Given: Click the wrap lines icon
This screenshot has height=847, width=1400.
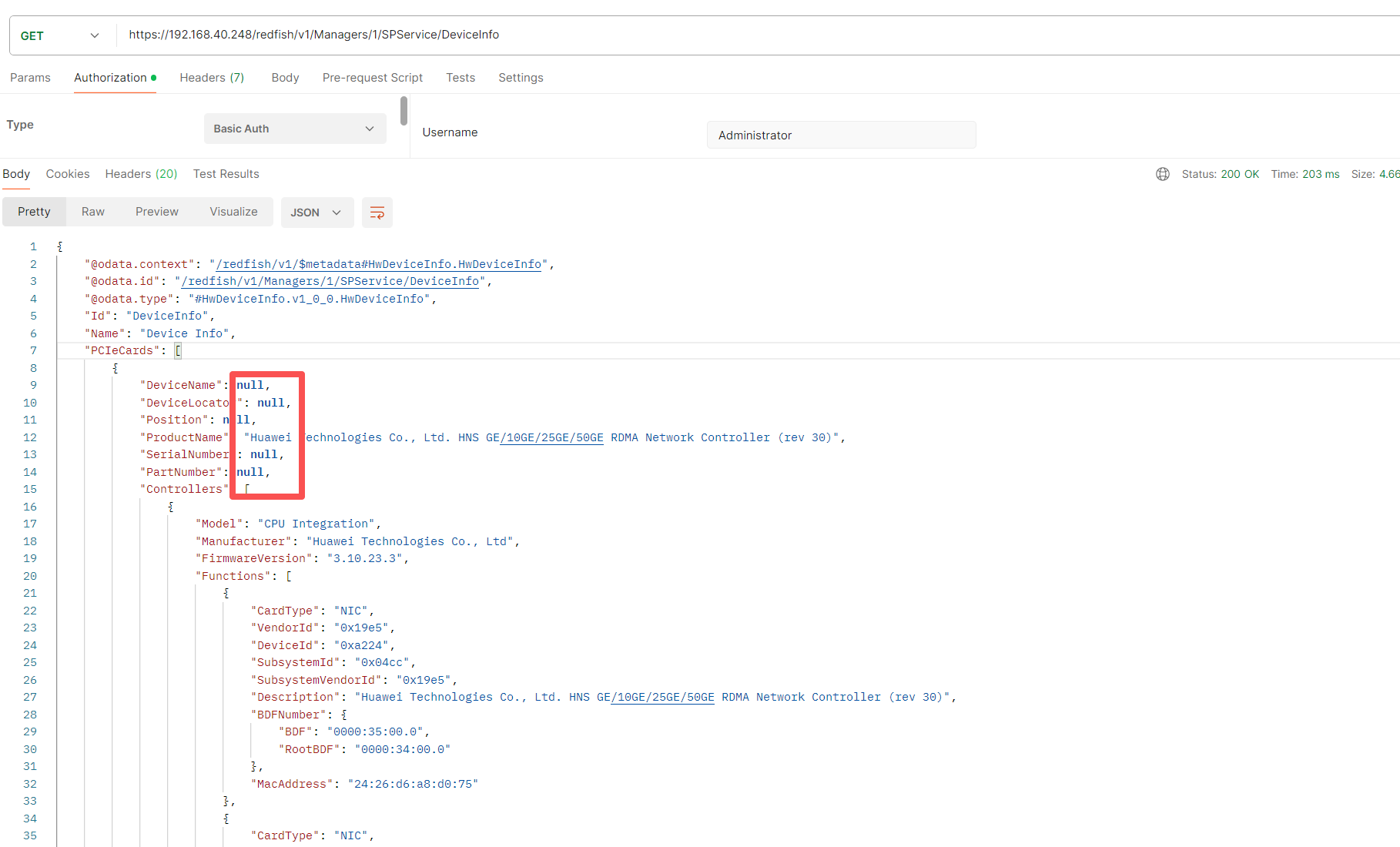Looking at the screenshot, I should point(377,213).
